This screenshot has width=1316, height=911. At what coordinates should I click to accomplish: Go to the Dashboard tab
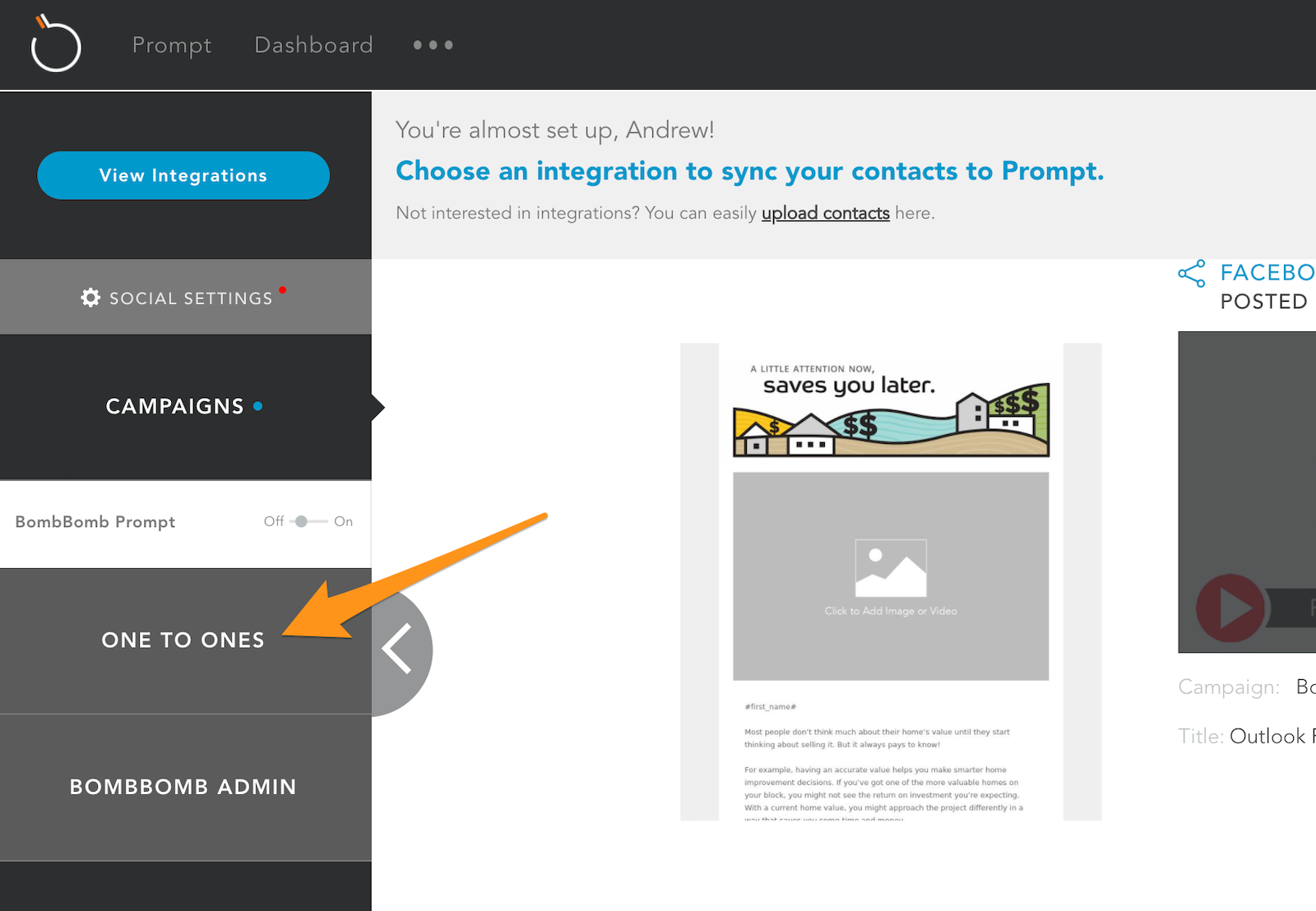tap(313, 45)
